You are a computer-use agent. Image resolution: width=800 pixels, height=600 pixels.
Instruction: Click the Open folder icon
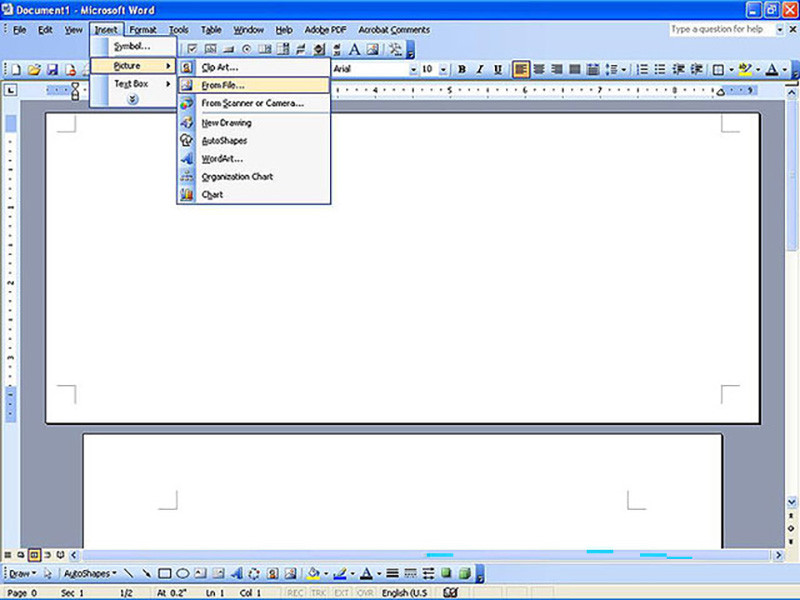coord(34,69)
